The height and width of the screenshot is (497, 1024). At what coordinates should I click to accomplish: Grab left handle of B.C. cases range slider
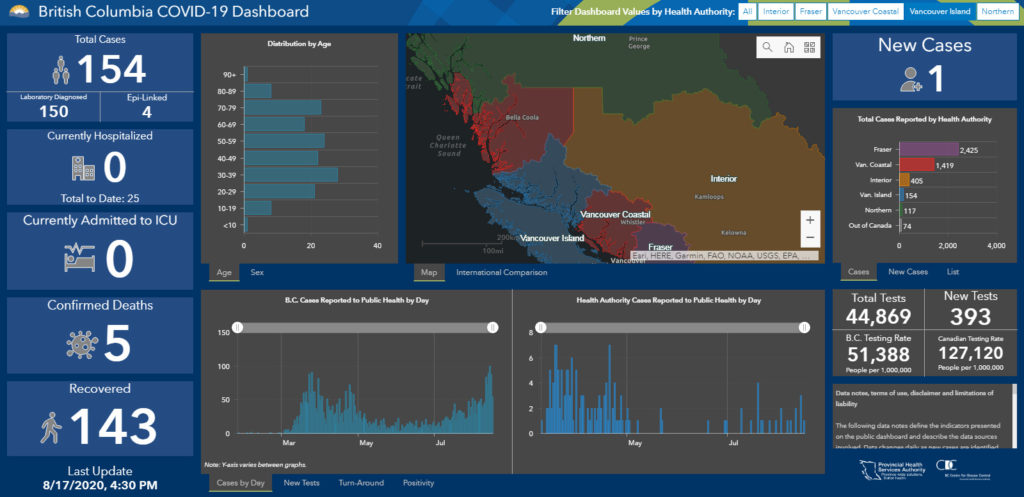(238, 327)
